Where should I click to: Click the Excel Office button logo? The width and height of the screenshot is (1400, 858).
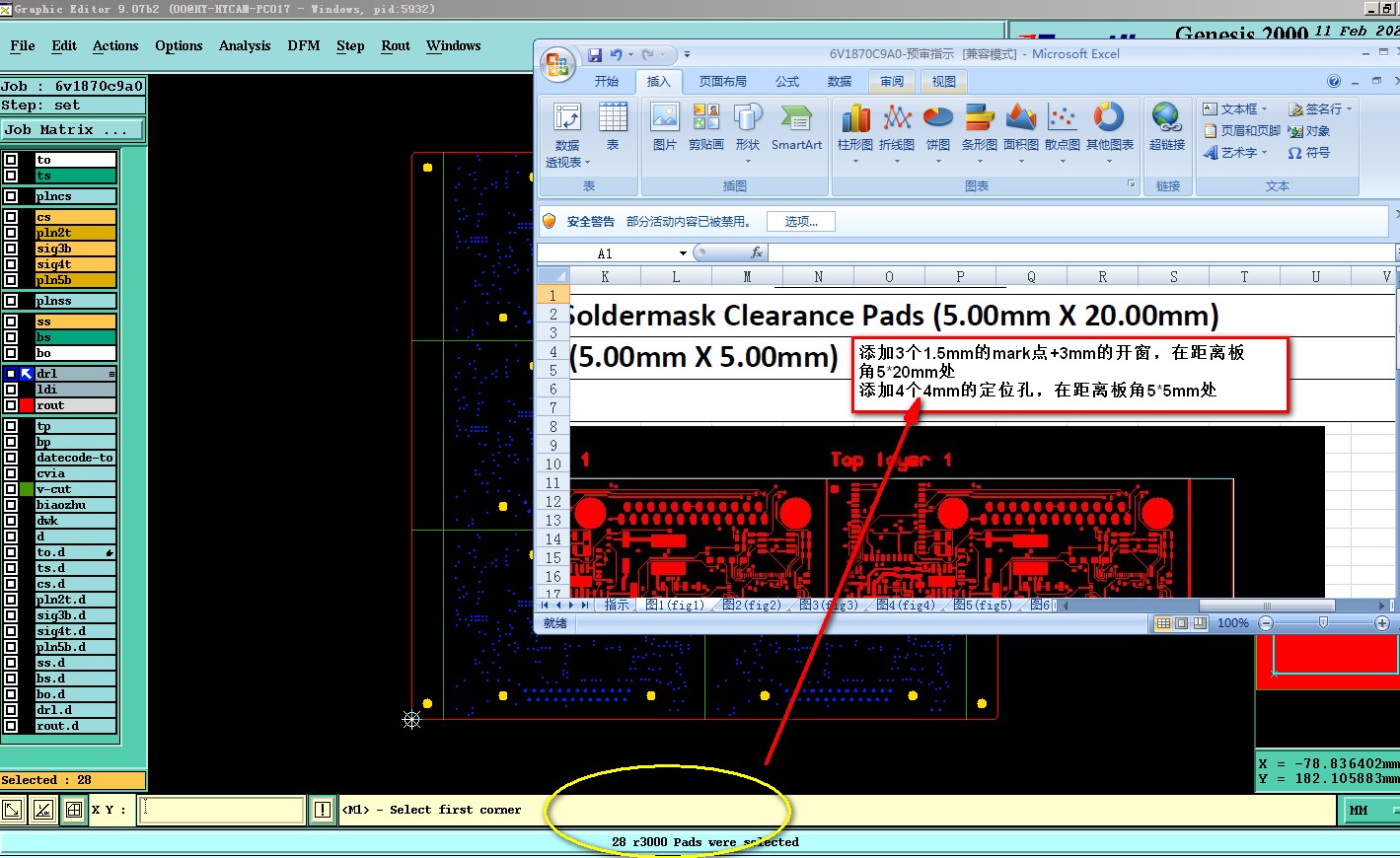point(557,65)
